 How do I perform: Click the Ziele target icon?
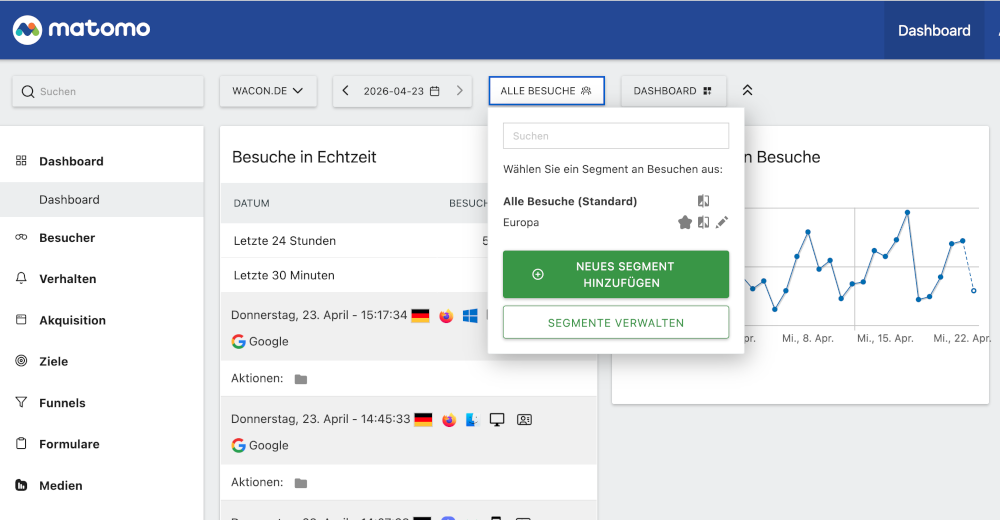coord(21,360)
